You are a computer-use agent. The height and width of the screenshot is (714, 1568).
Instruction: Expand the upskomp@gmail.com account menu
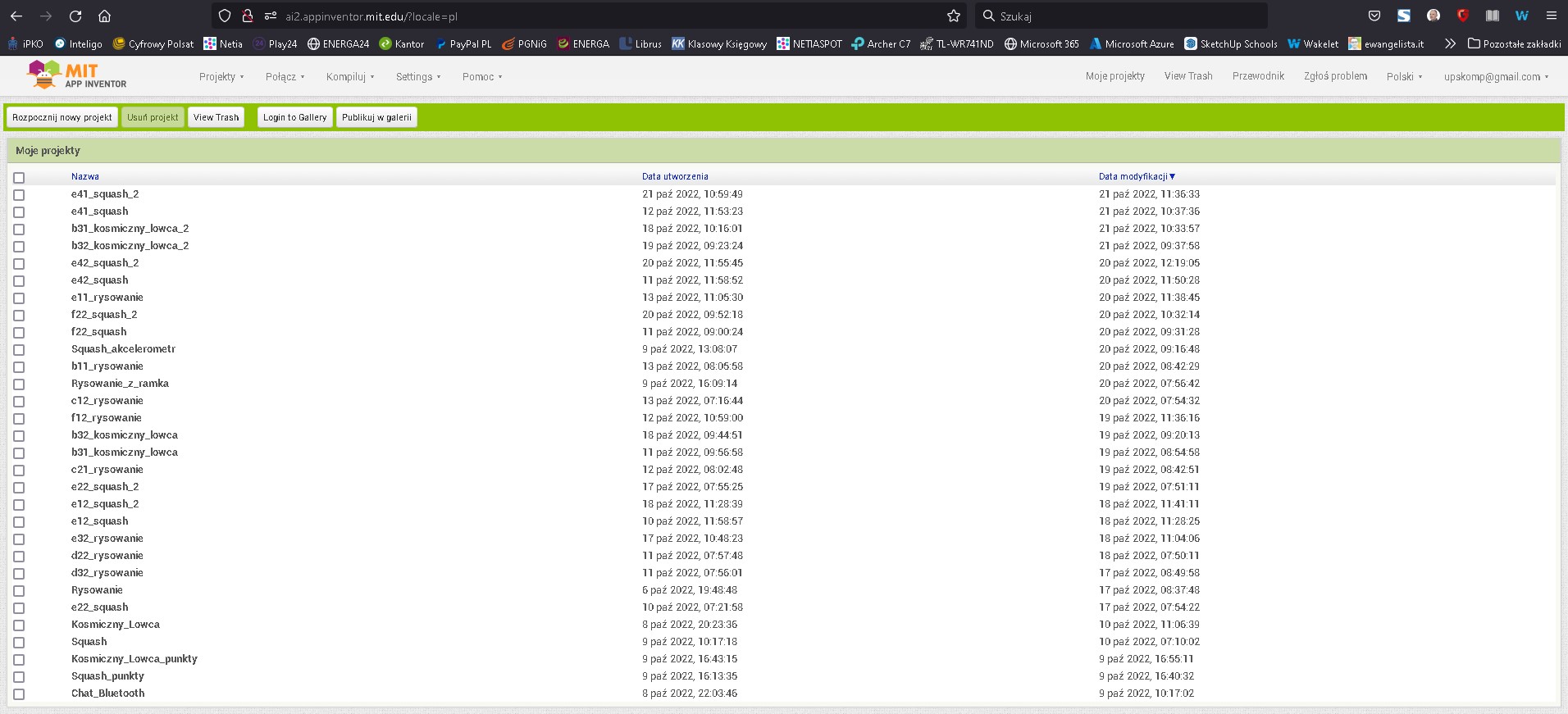click(x=1496, y=77)
